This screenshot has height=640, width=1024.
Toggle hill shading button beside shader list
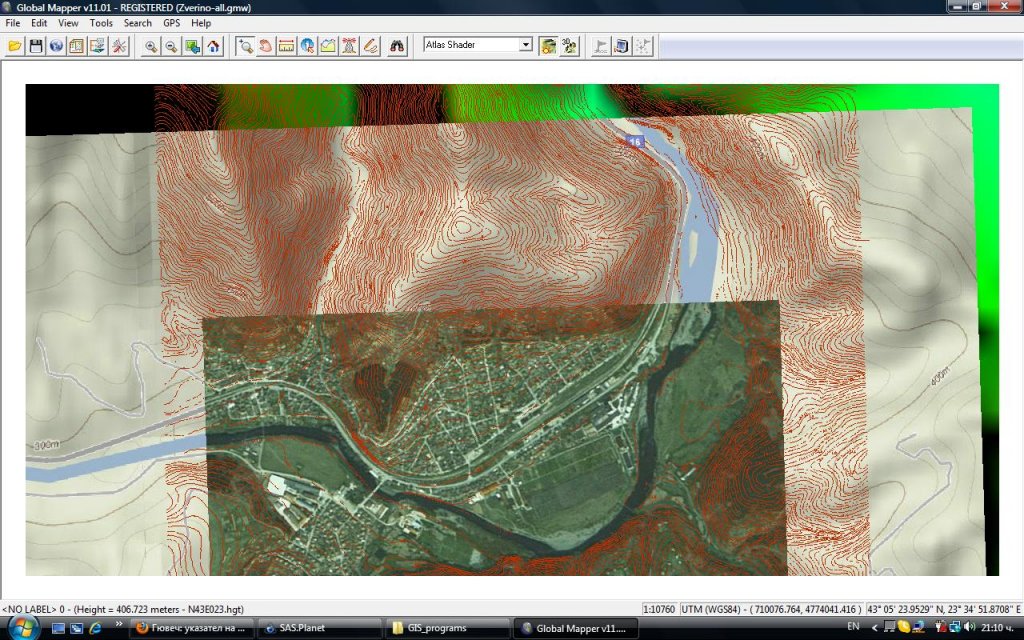[x=548, y=45]
